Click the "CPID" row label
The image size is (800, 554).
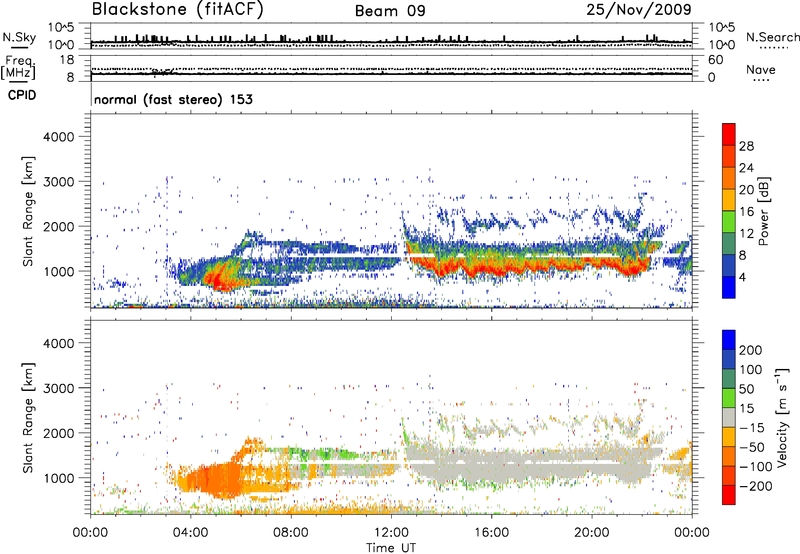click(x=22, y=95)
